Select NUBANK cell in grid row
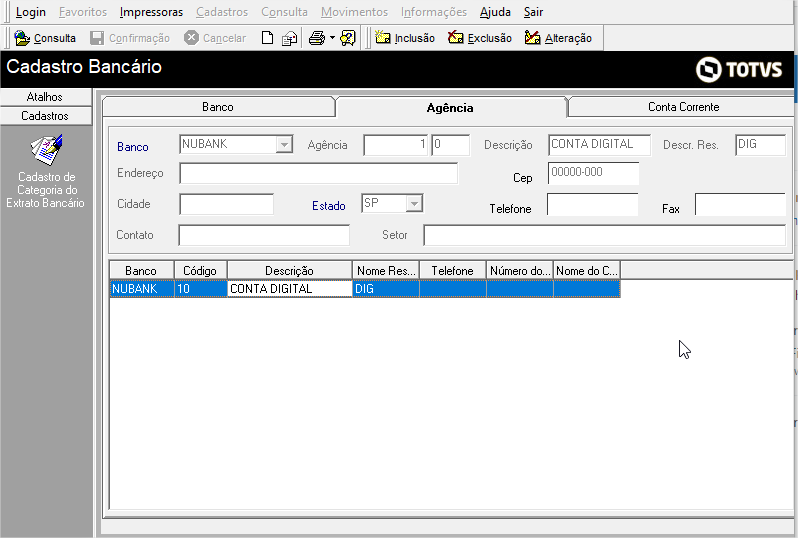Image resolution: width=798 pixels, height=538 pixels. [x=142, y=289]
